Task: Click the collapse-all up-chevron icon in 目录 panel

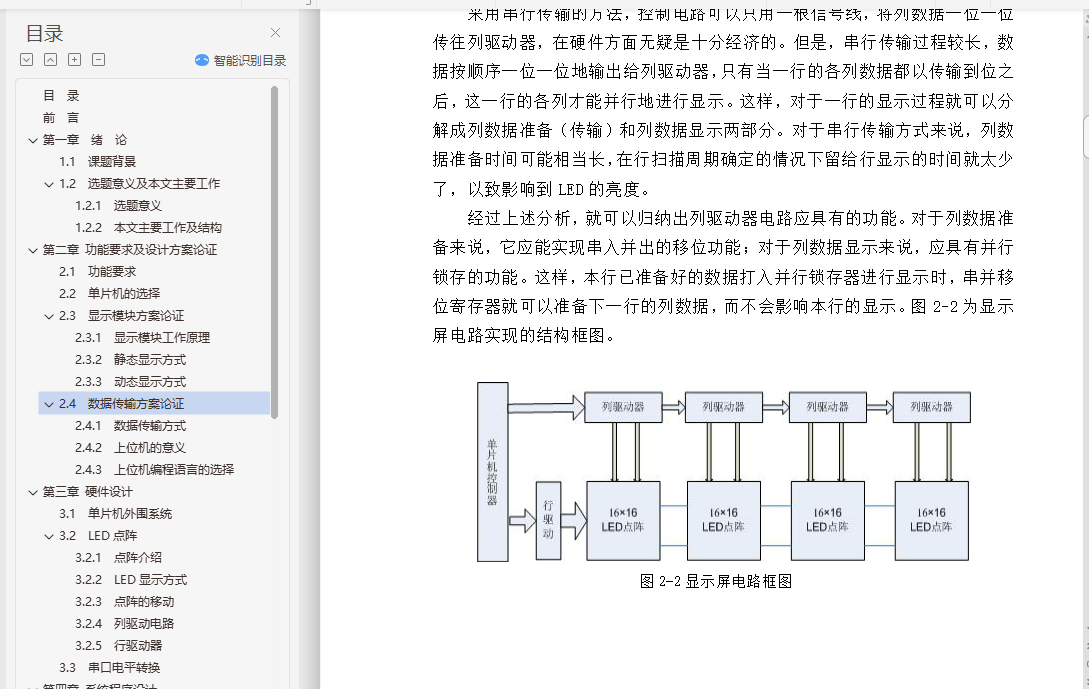Action: (x=51, y=60)
